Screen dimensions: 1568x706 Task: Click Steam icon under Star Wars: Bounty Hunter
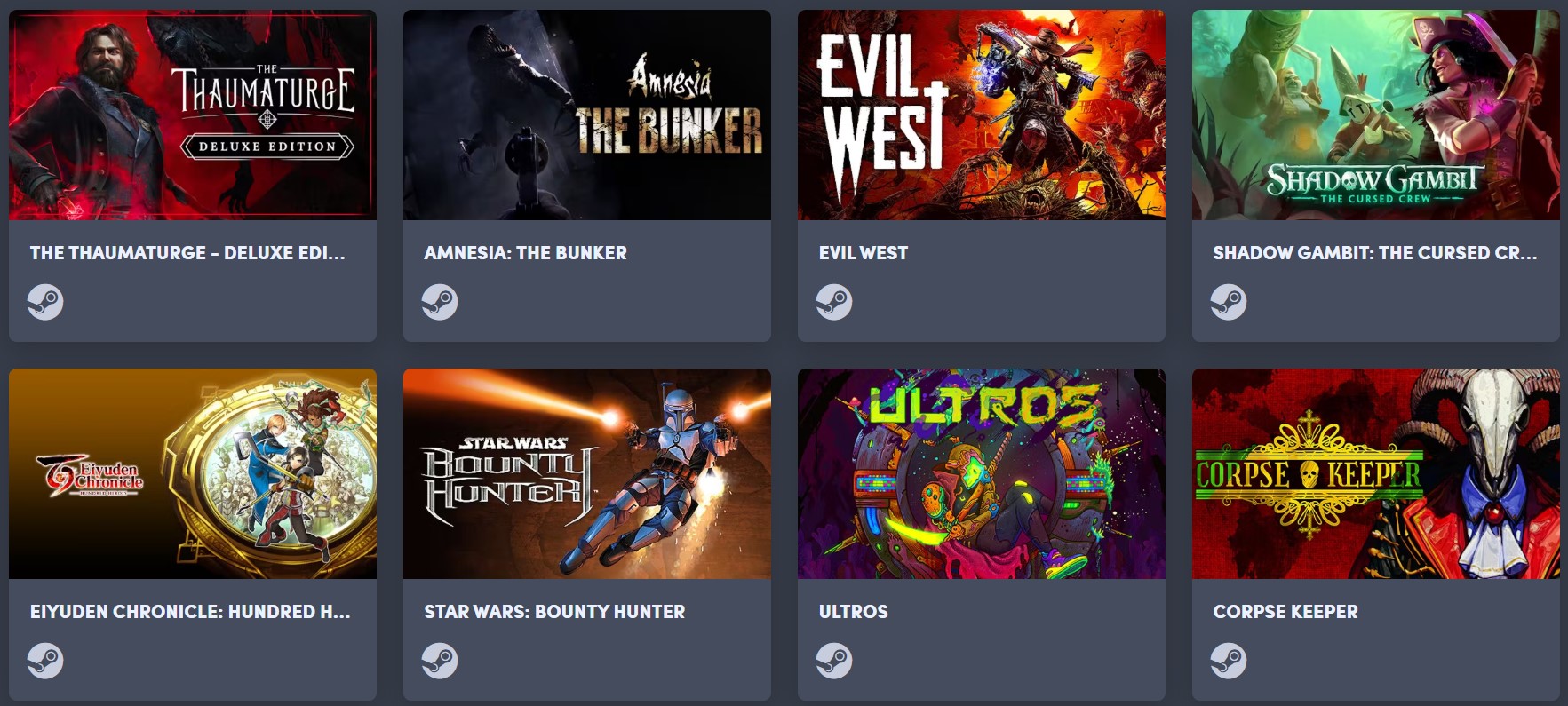click(440, 661)
